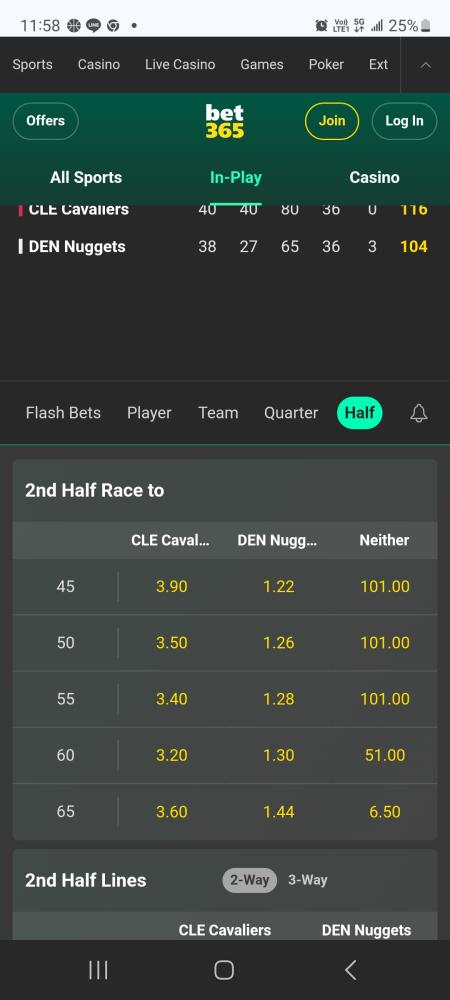The height and width of the screenshot is (1000, 450).
Task: Click the Log In button
Action: [x=404, y=121]
